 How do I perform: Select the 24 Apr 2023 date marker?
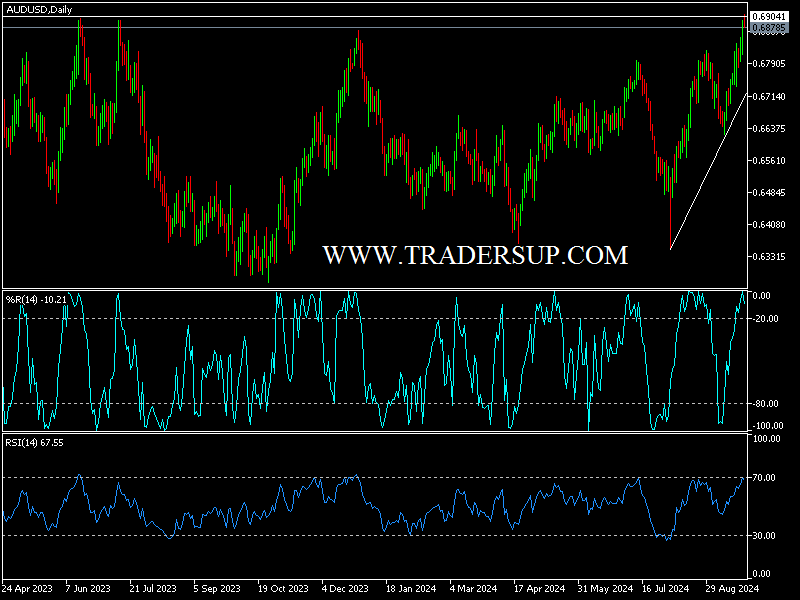tap(28, 589)
